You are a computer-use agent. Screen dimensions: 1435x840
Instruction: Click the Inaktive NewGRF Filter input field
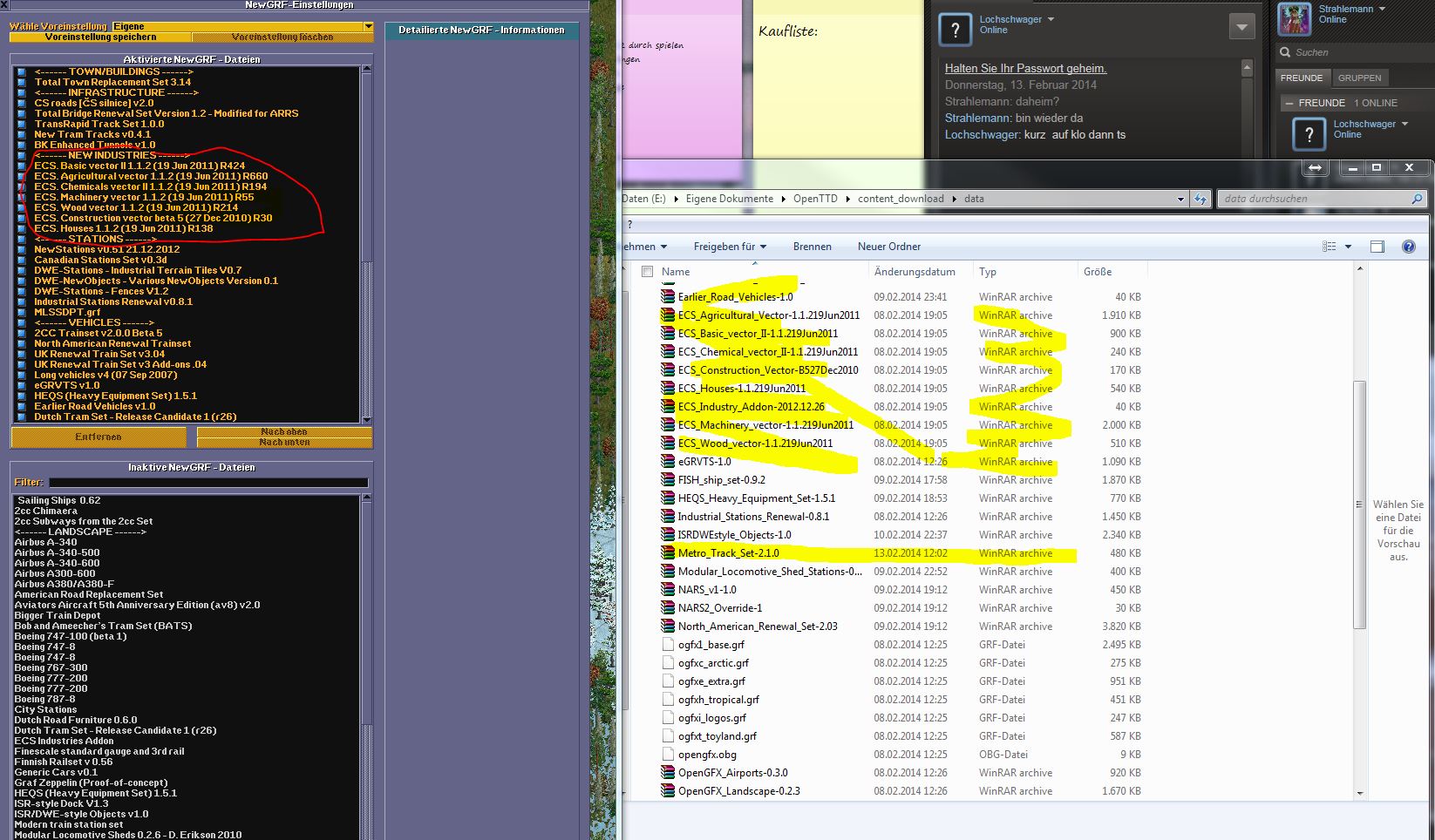point(208,482)
